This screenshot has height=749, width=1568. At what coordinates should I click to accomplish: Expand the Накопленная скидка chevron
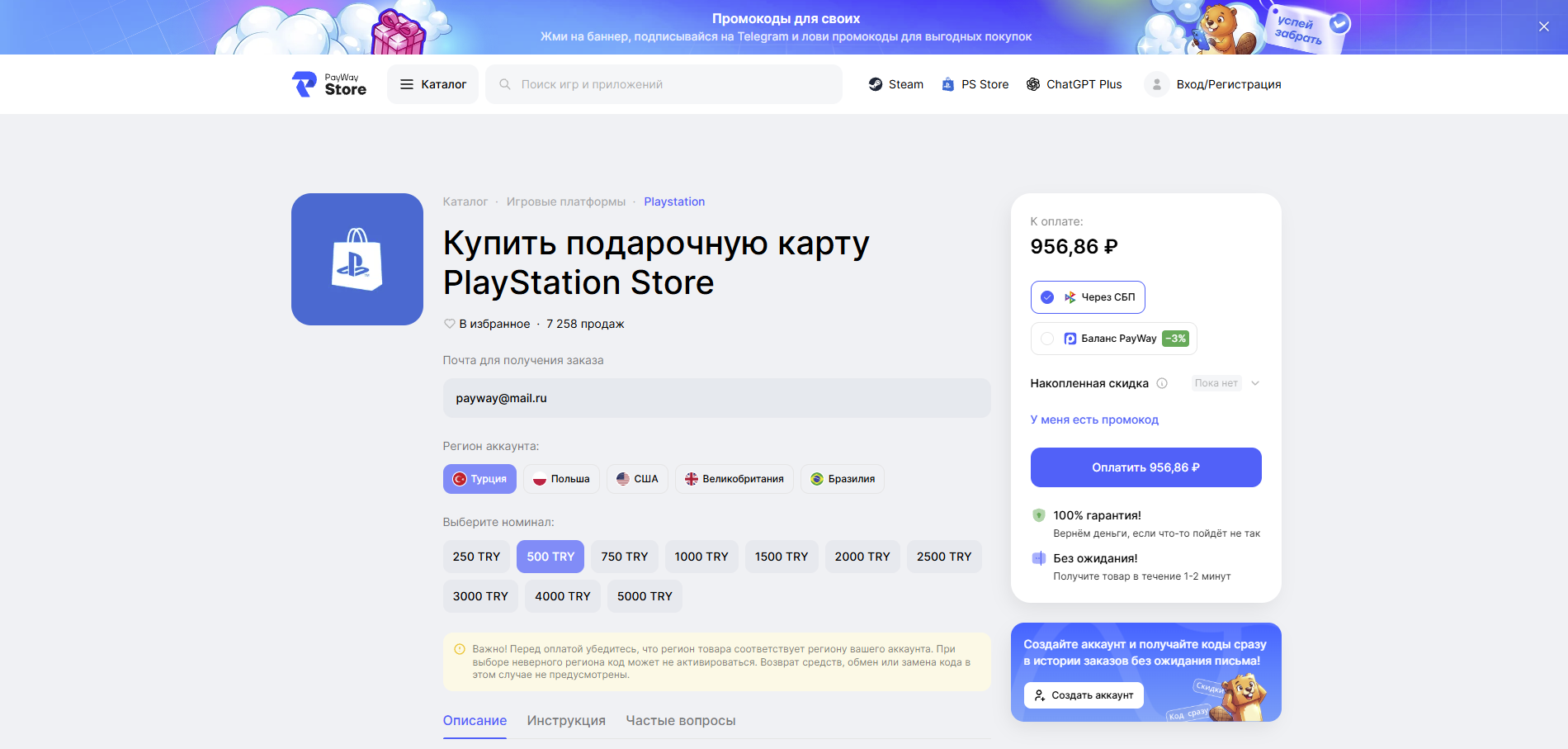point(1255,383)
